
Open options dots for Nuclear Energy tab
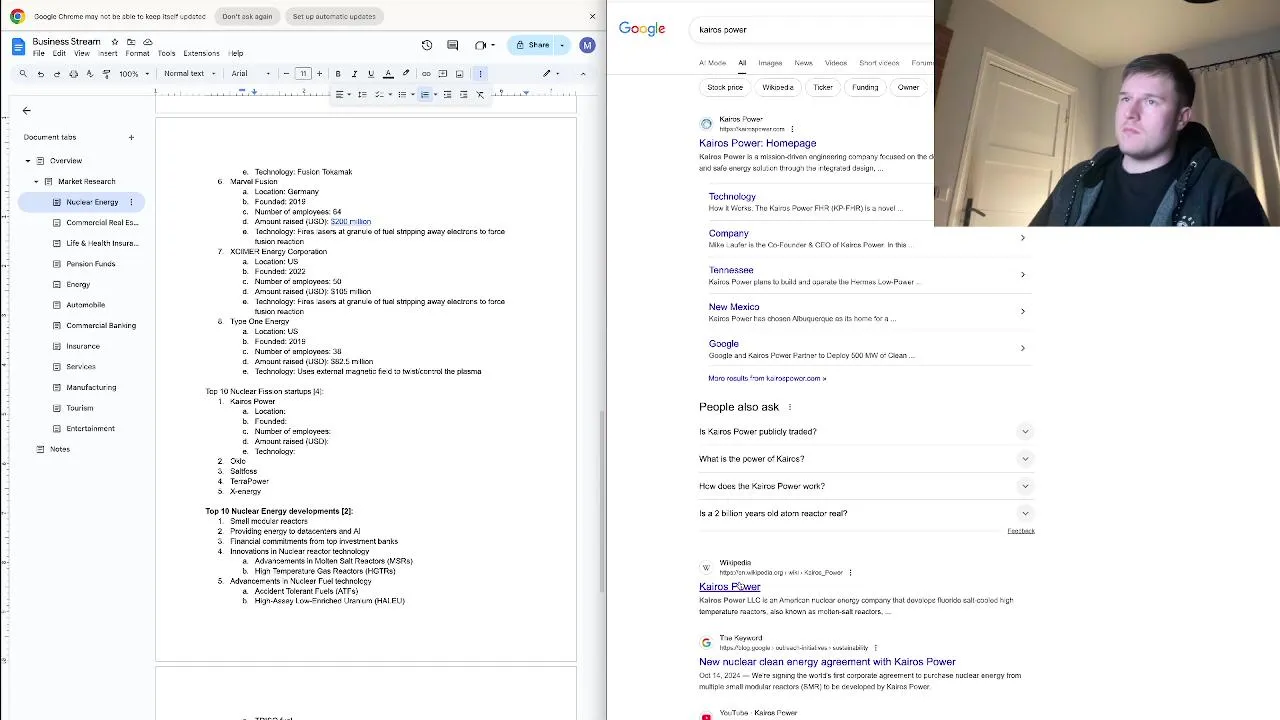(x=131, y=202)
